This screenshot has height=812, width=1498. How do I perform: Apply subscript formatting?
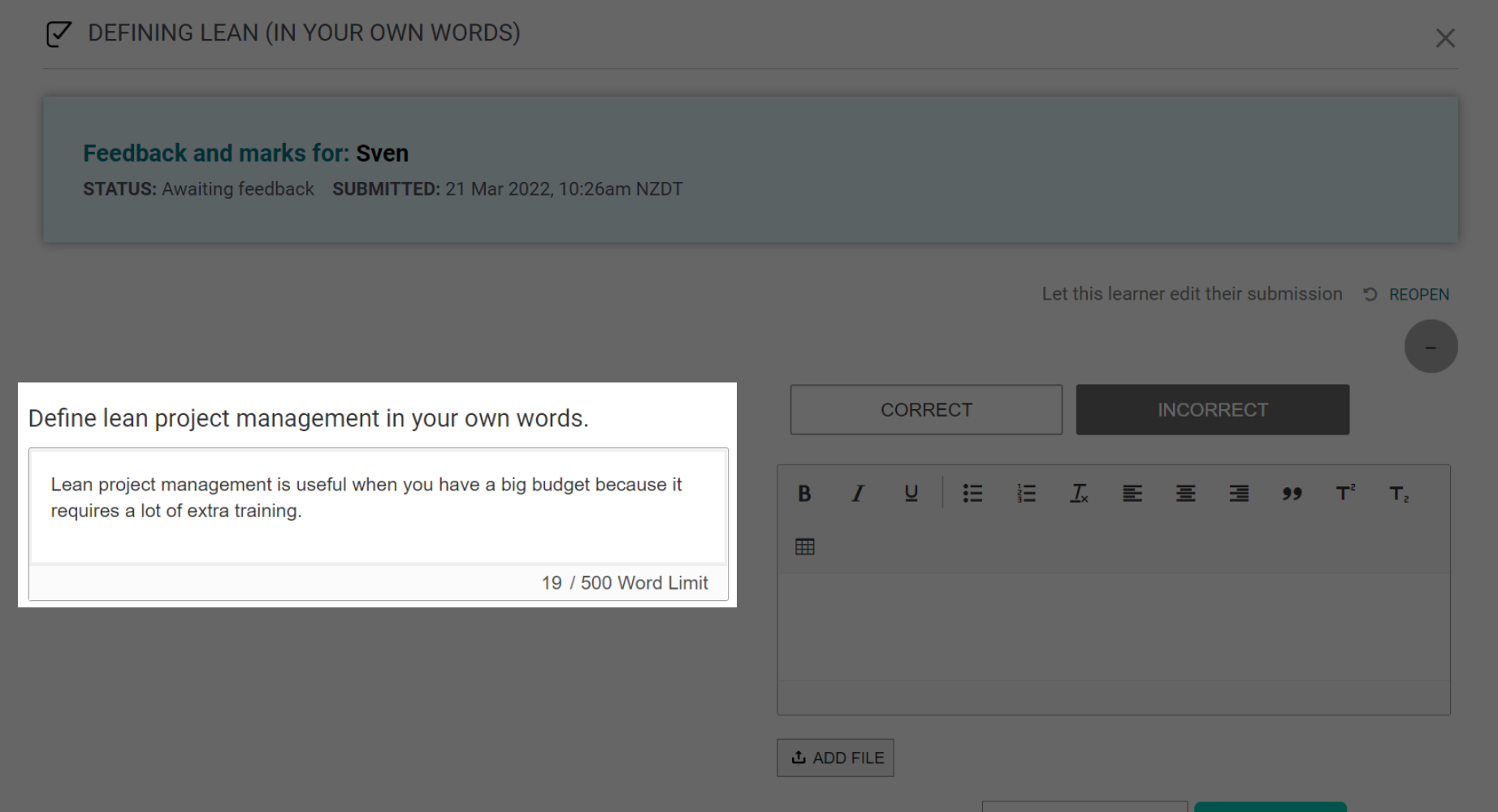[1399, 494]
